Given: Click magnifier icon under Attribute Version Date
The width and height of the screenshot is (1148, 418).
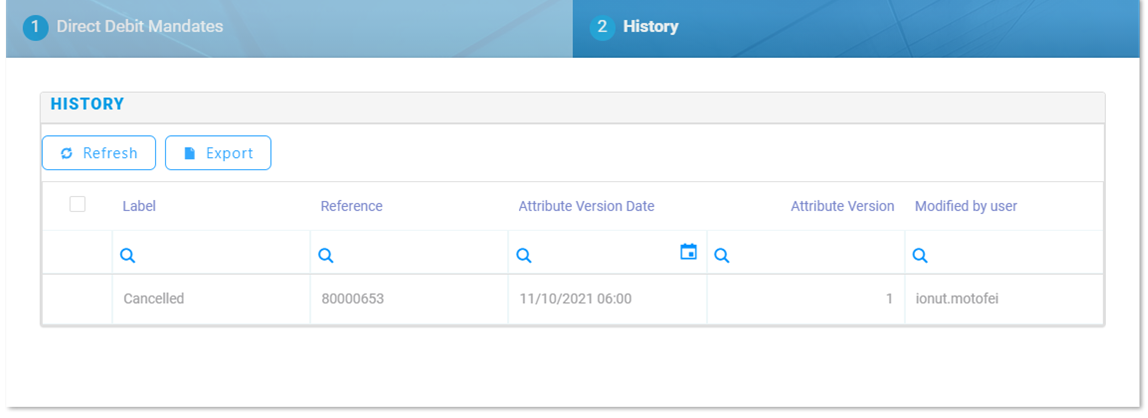Looking at the screenshot, I should click(x=523, y=256).
